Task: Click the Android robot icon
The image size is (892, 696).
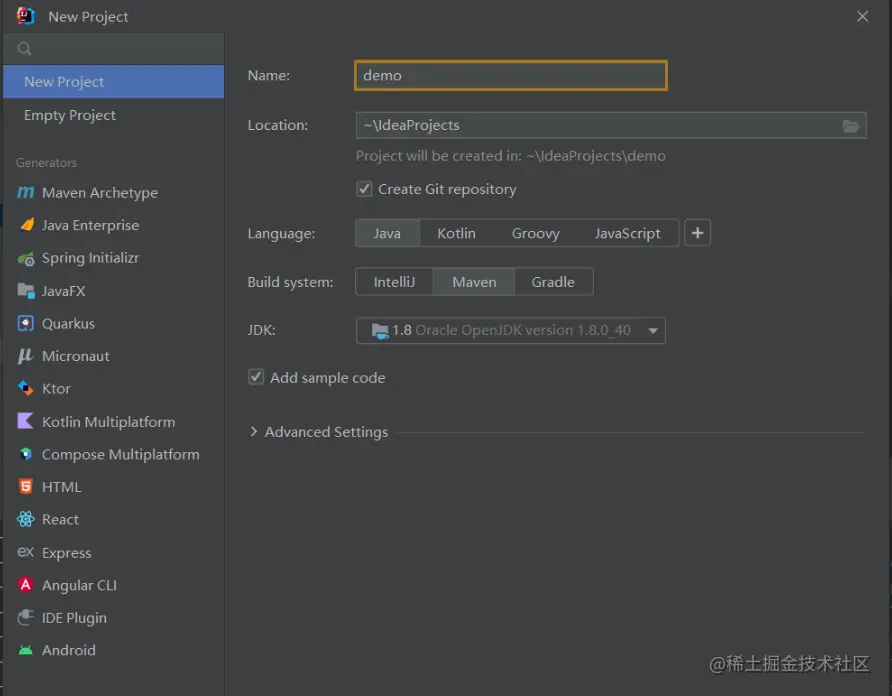Action: (x=26, y=650)
